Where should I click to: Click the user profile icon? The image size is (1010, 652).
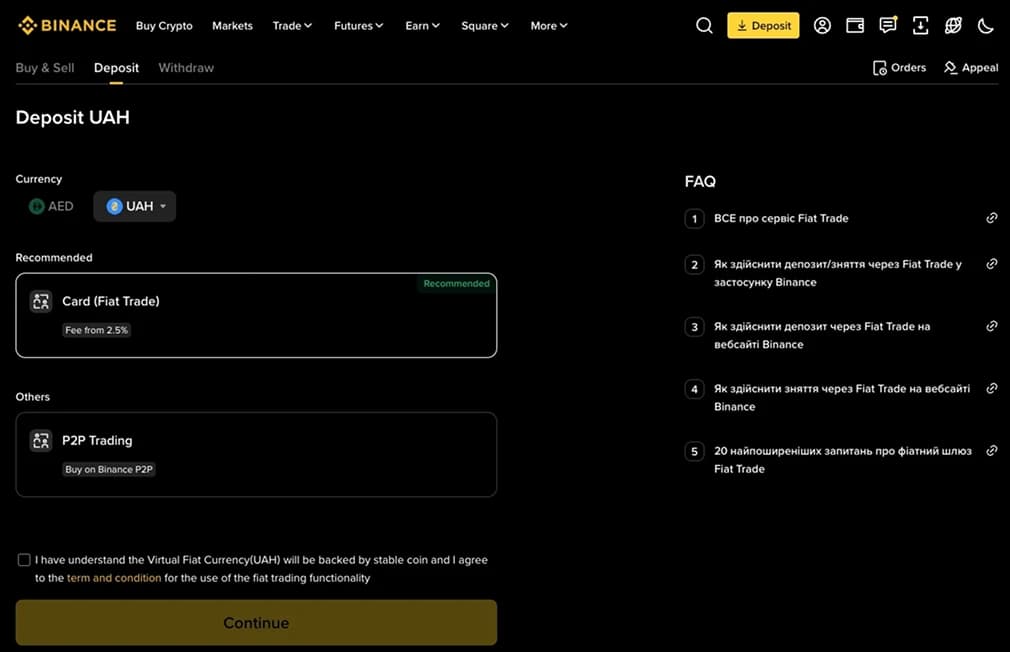[x=822, y=25]
